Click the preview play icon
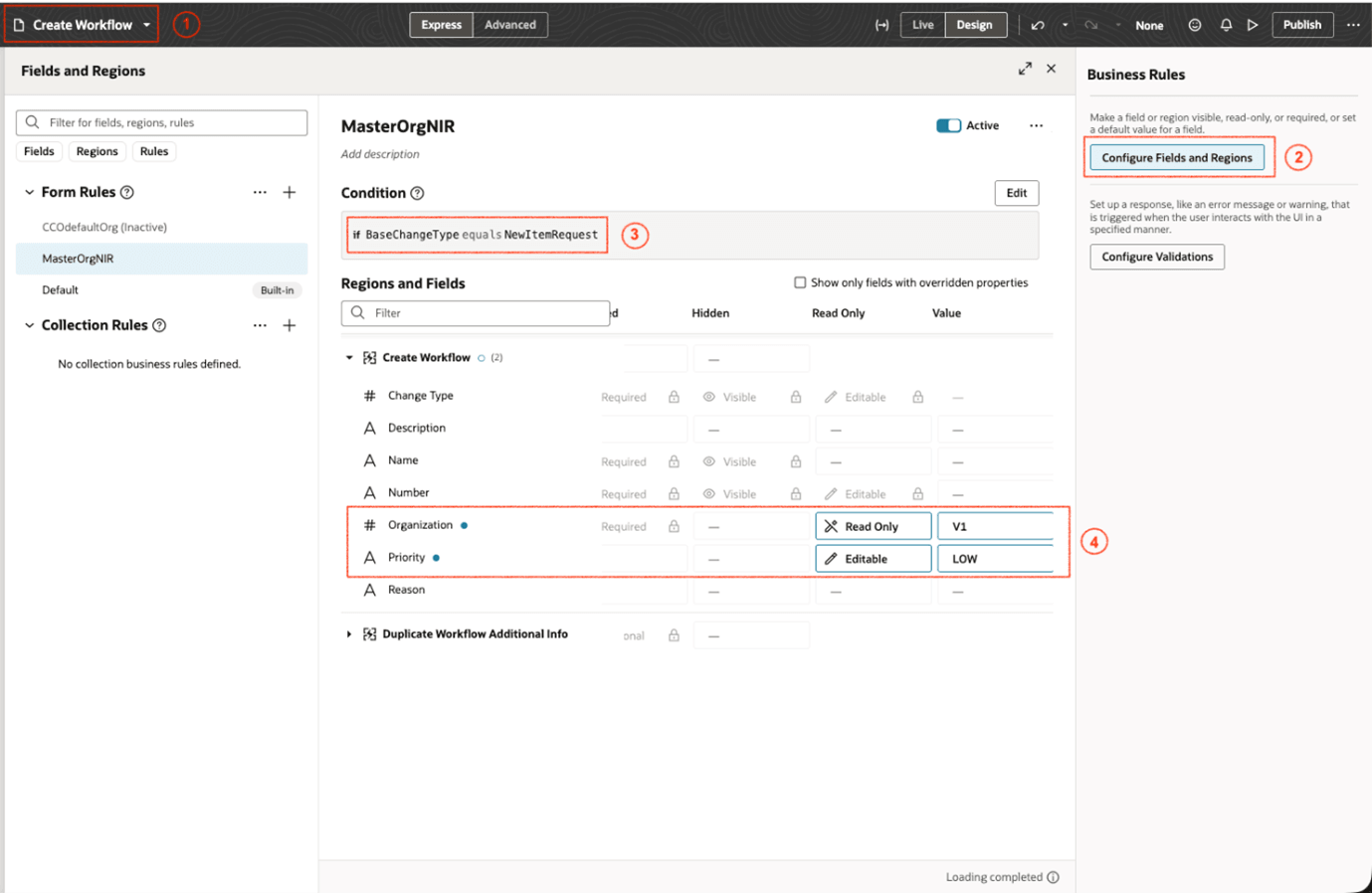The height and width of the screenshot is (893, 1372). (1253, 25)
